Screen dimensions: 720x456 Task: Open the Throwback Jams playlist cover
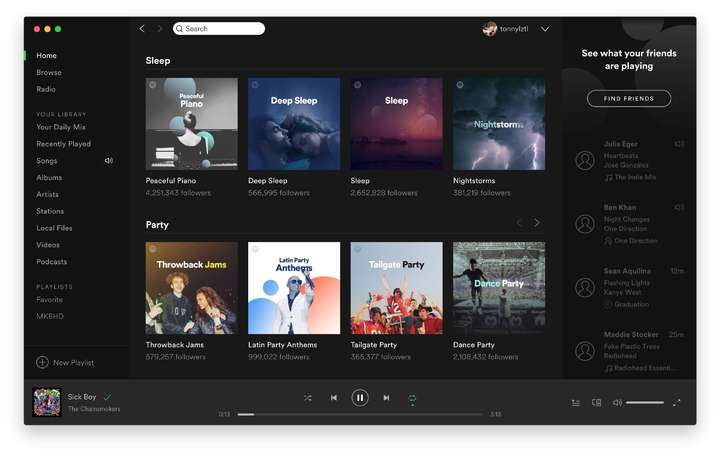(191, 288)
